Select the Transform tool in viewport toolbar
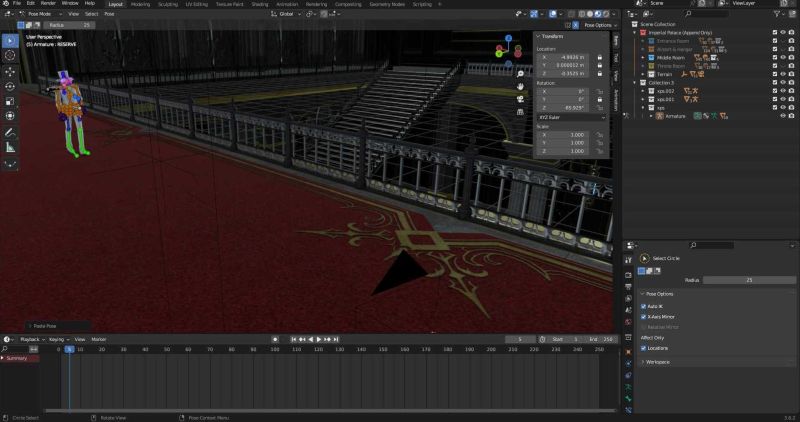Screen dimensions: 800x422 (10, 116)
